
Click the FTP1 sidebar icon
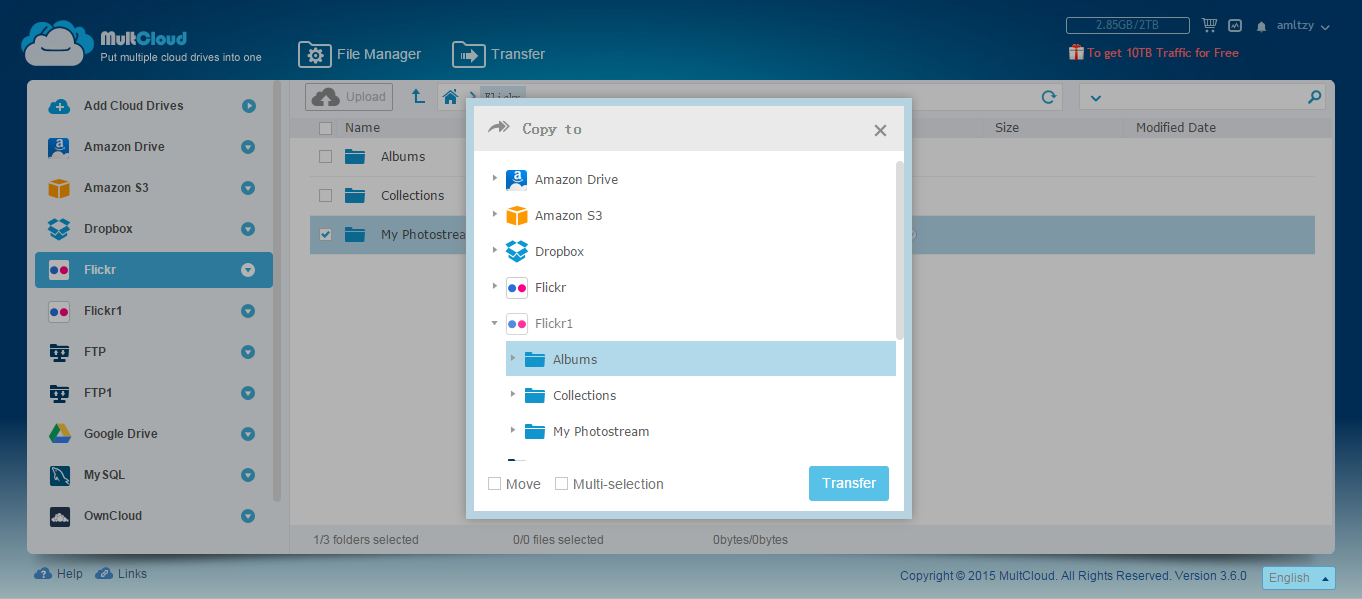pos(59,393)
